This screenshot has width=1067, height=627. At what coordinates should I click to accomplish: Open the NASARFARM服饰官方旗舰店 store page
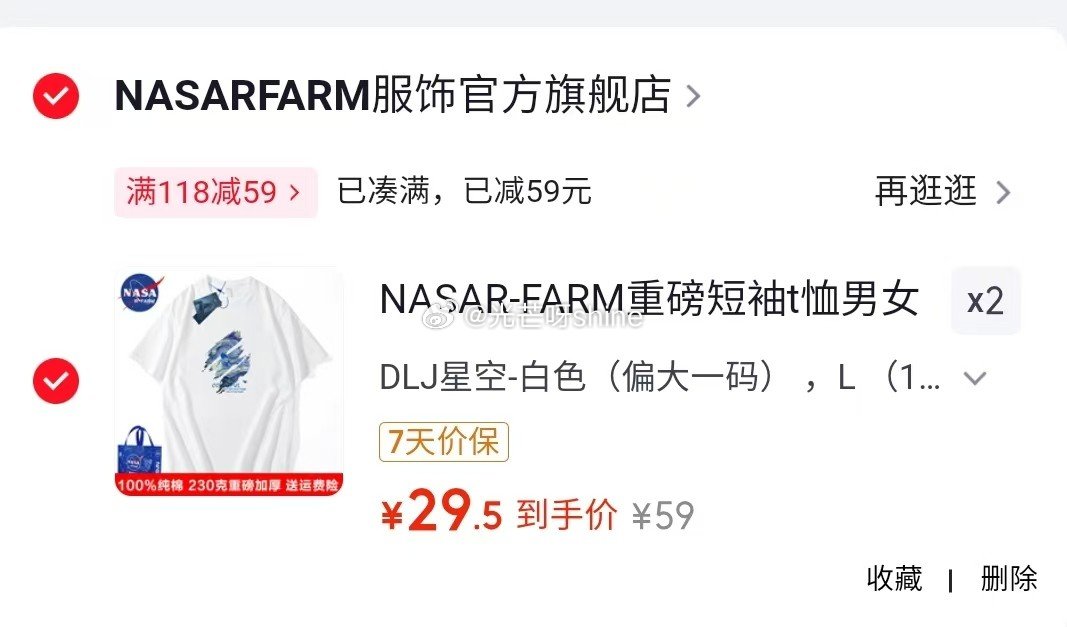tap(393, 95)
